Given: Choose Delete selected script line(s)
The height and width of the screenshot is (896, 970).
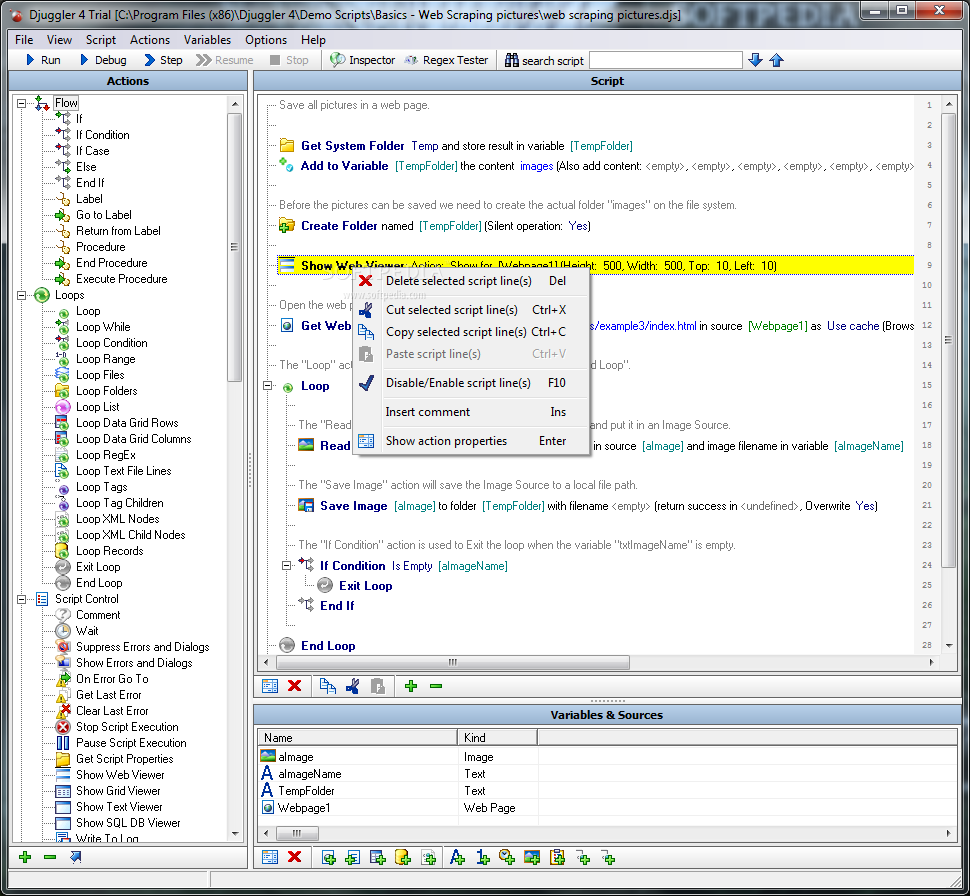Looking at the screenshot, I should click(471, 281).
